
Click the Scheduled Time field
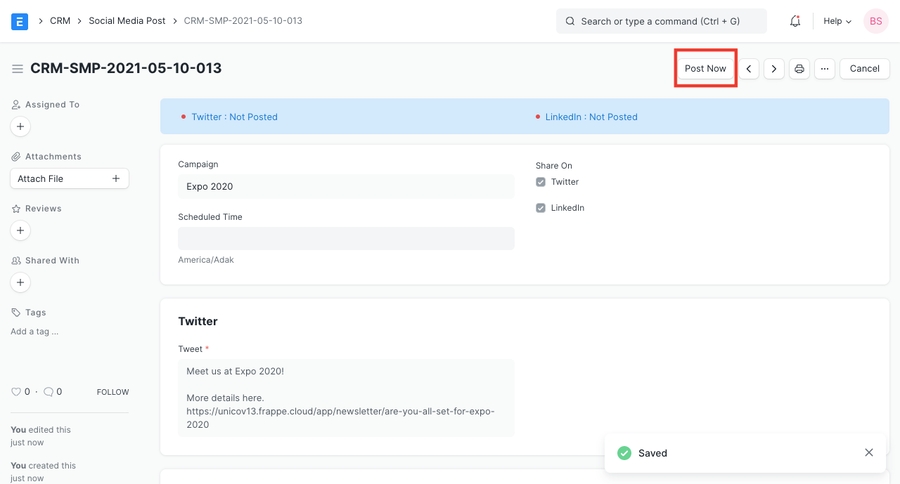[x=346, y=238]
